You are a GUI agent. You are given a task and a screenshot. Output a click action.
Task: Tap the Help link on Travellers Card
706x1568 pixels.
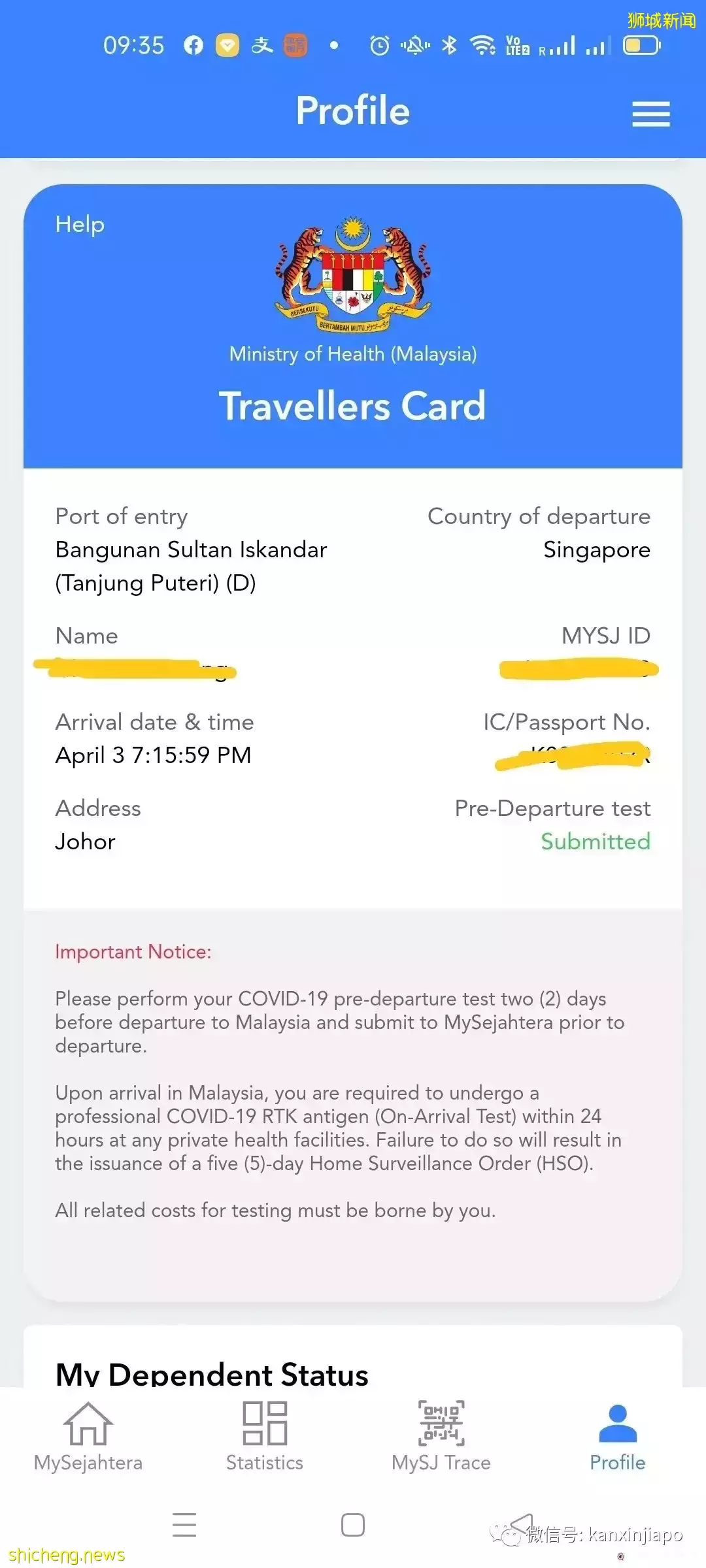point(80,224)
